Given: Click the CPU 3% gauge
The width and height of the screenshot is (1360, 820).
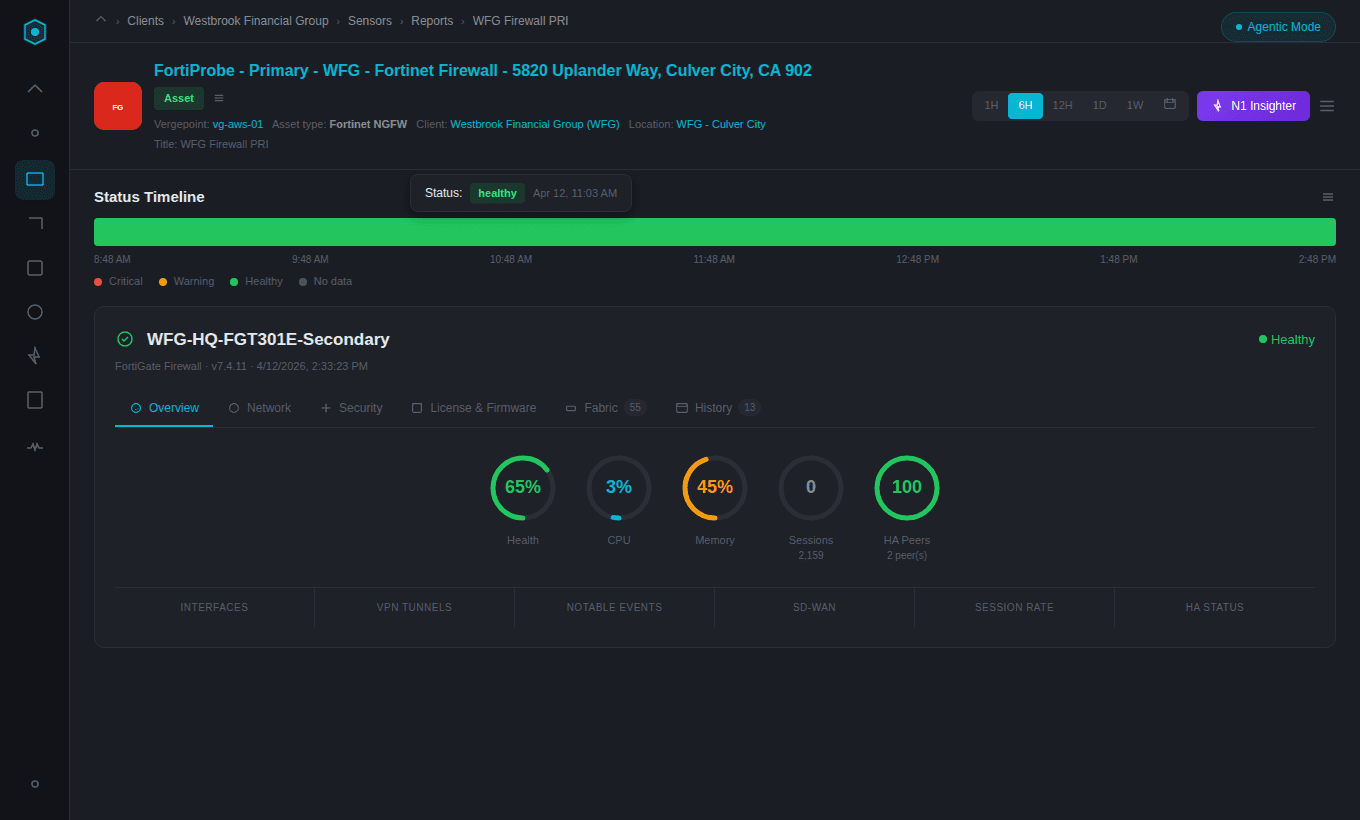Looking at the screenshot, I should click(x=619, y=488).
